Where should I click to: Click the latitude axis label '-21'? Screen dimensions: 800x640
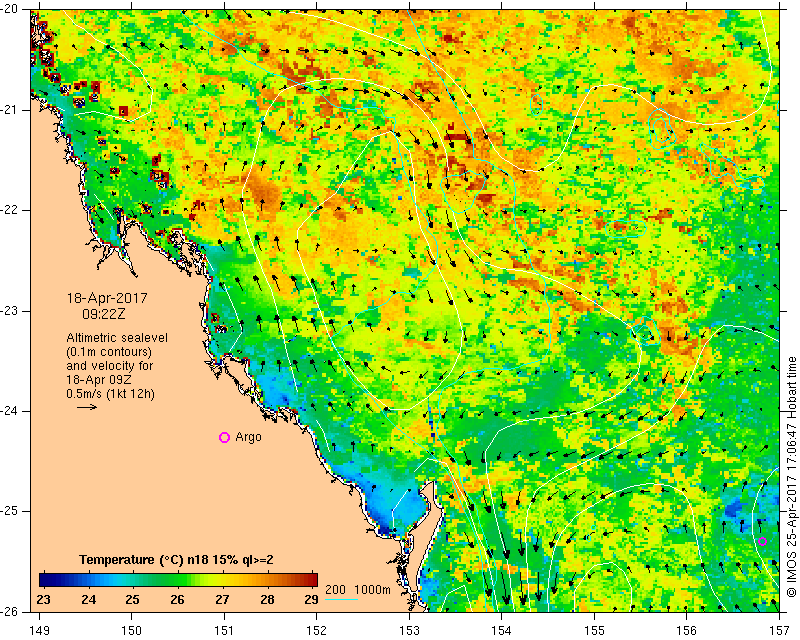[9, 110]
